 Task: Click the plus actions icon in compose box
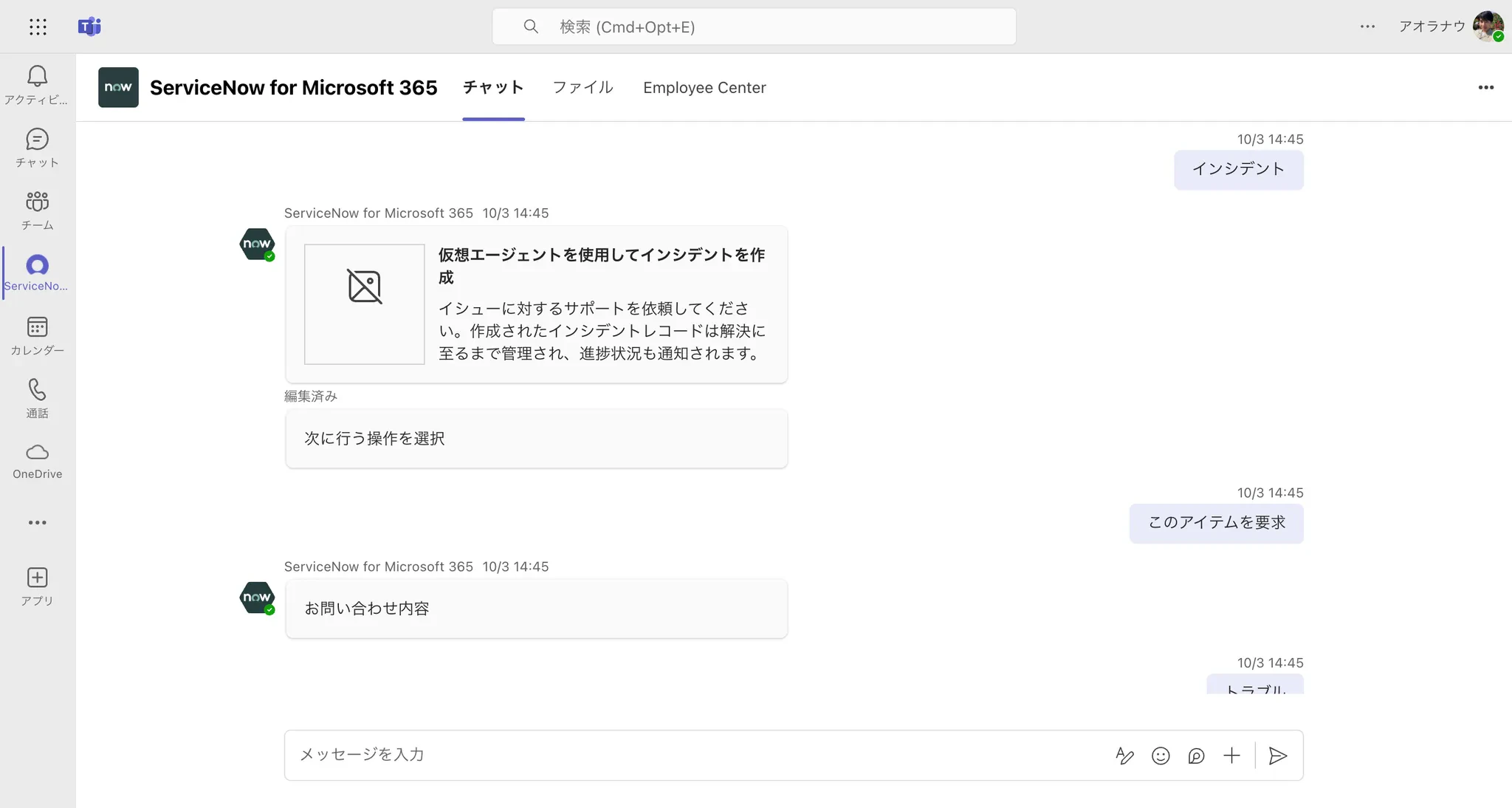[x=1231, y=756]
